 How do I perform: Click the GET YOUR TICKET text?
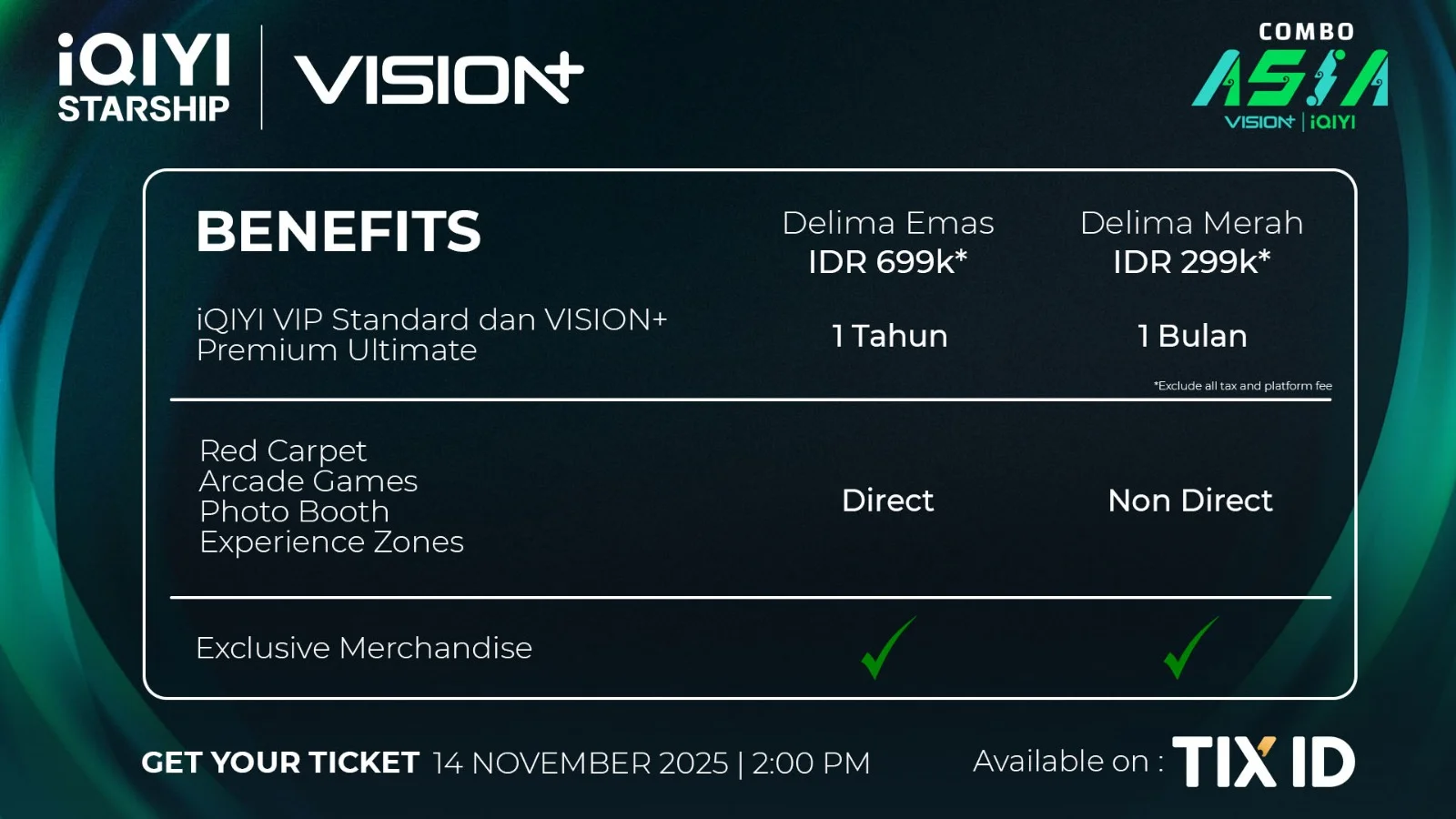pyautogui.click(x=280, y=763)
